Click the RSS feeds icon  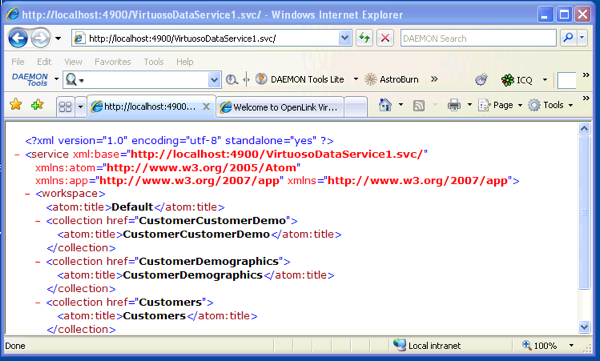pos(419,105)
